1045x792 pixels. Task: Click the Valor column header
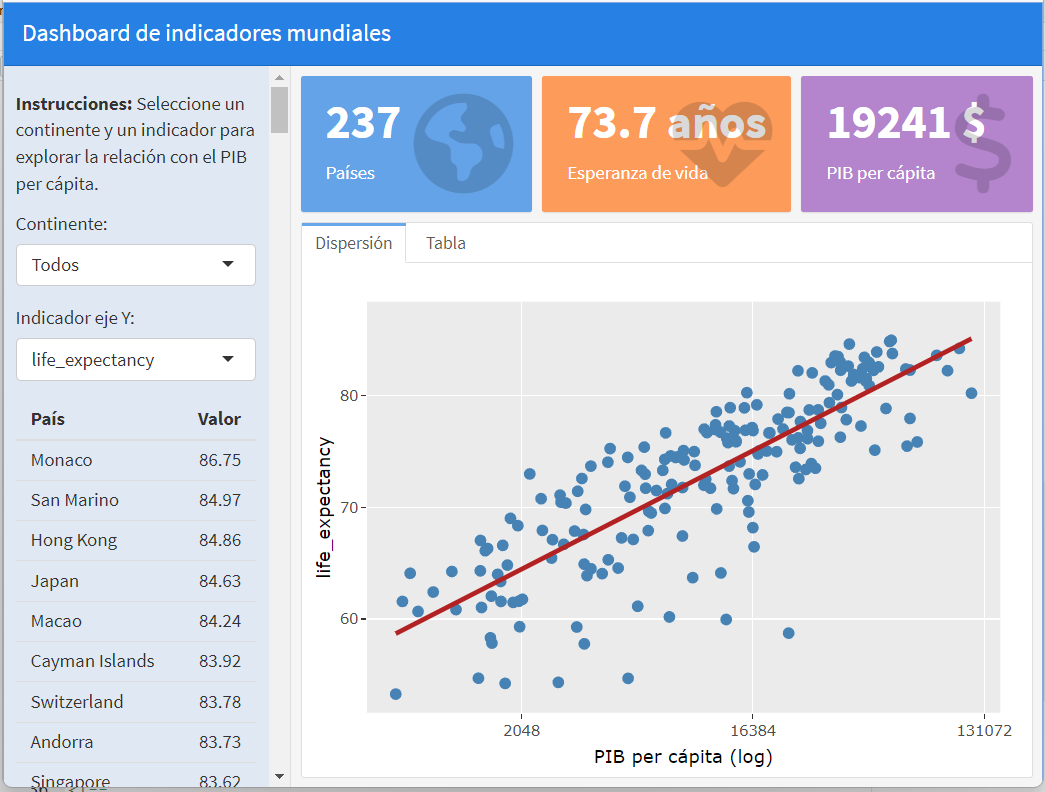pyautogui.click(x=219, y=419)
